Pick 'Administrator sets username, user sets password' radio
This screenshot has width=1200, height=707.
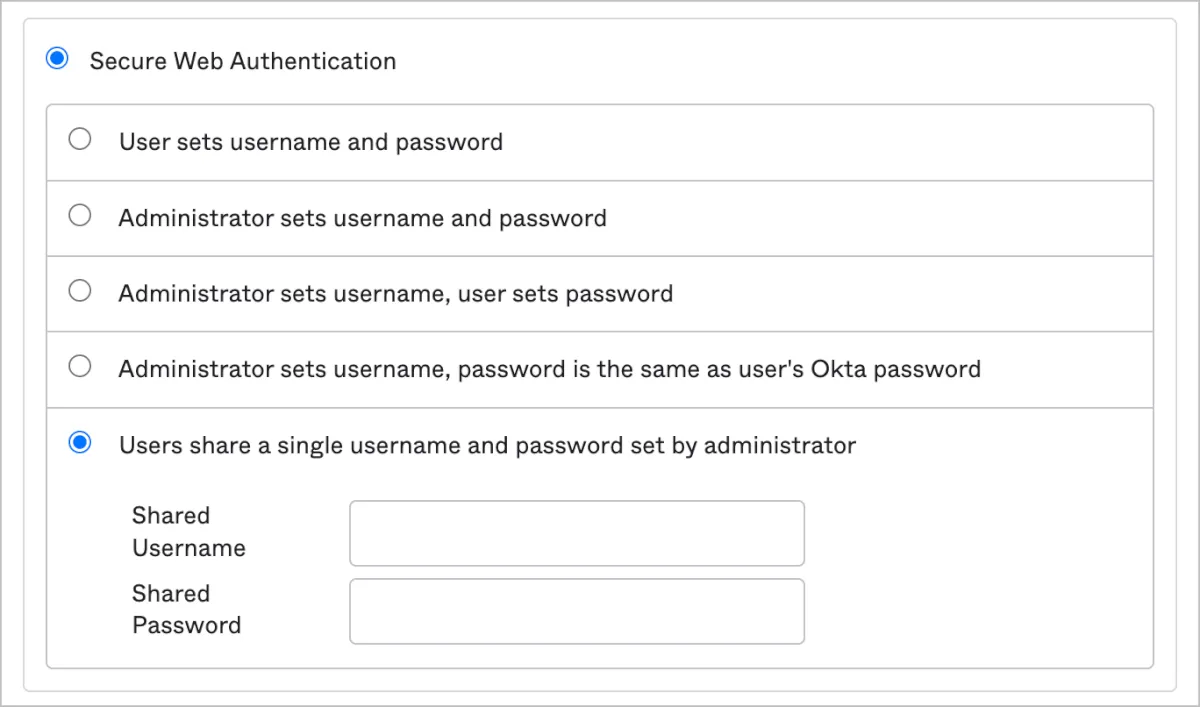click(x=79, y=292)
